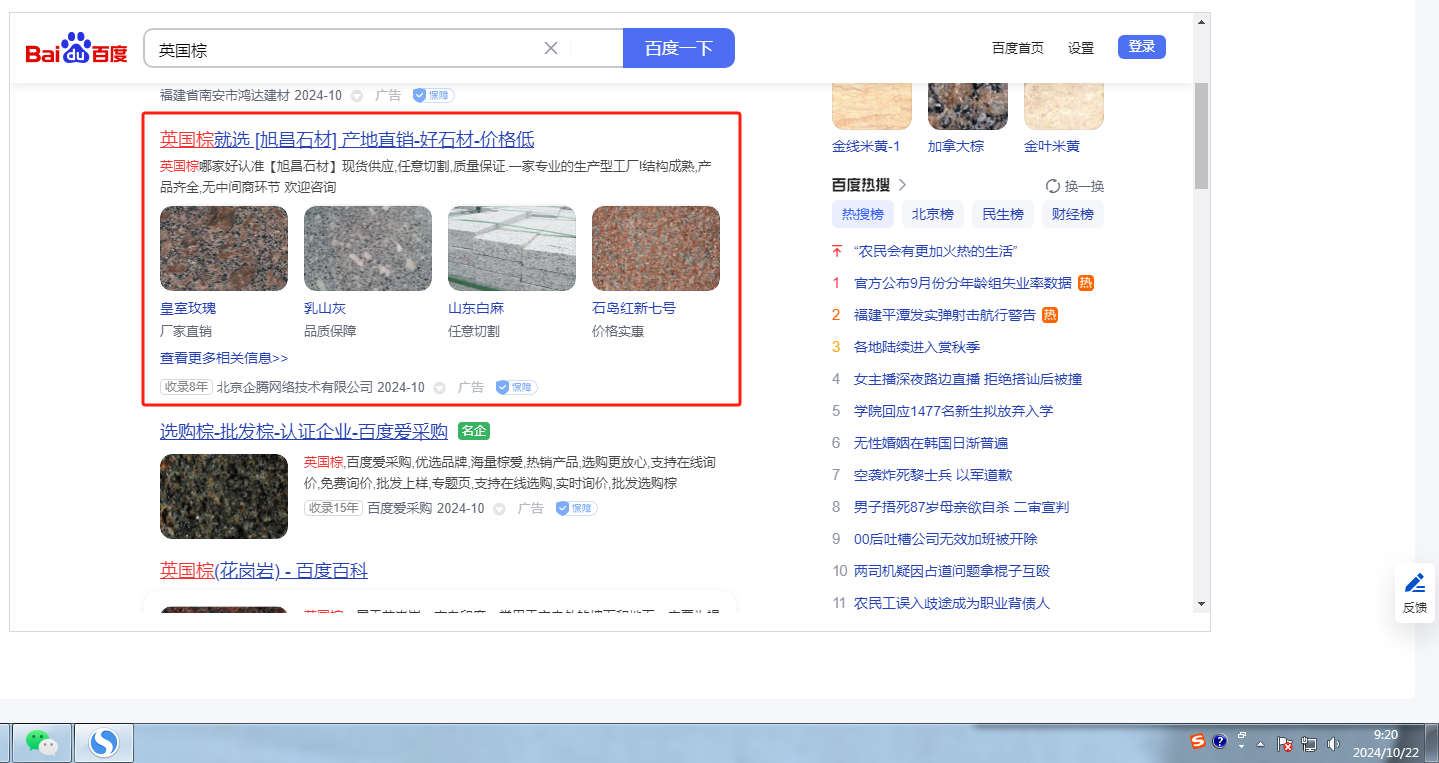Open the 反馈 feedback pencil icon
Image resolution: width=1439 pixels, height=763 pixels.
(1415, 583)
